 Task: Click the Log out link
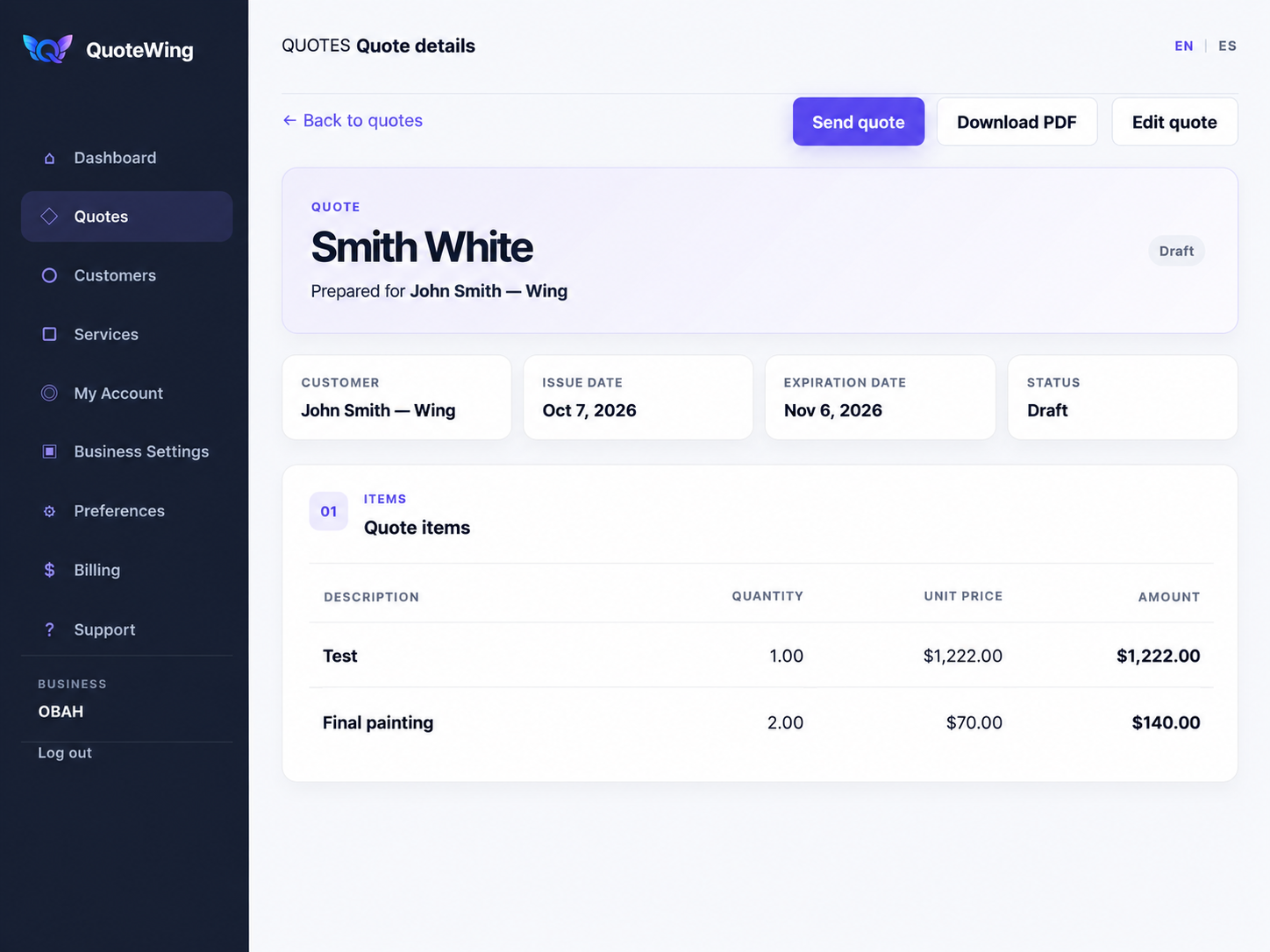coord(65,753)
